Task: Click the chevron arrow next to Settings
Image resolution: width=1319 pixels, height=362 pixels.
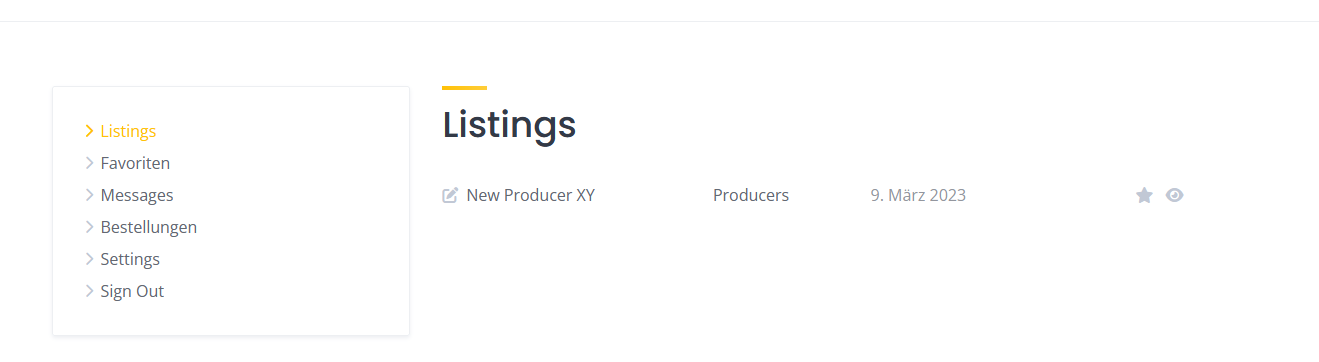Action: click(x=89, y=259)
